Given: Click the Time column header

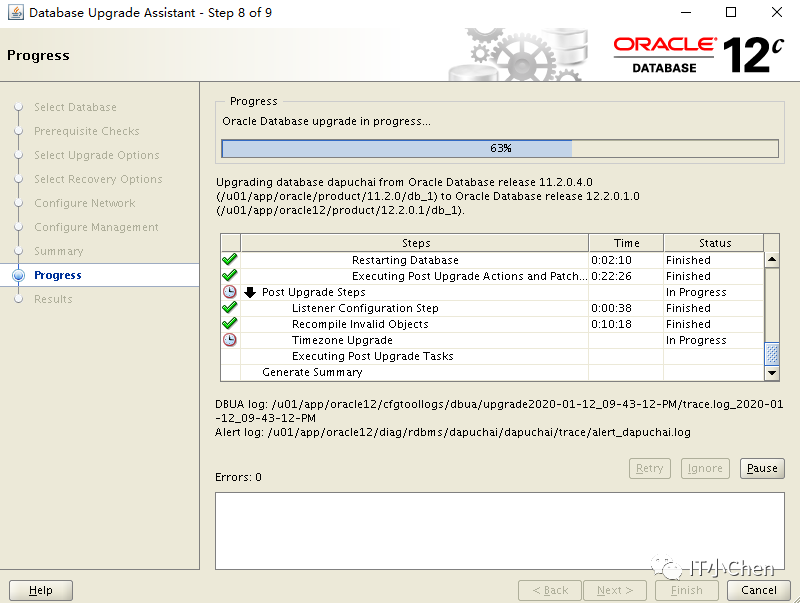Looking at the screenshot, I should pyautogui.click(x=626, y=243).
